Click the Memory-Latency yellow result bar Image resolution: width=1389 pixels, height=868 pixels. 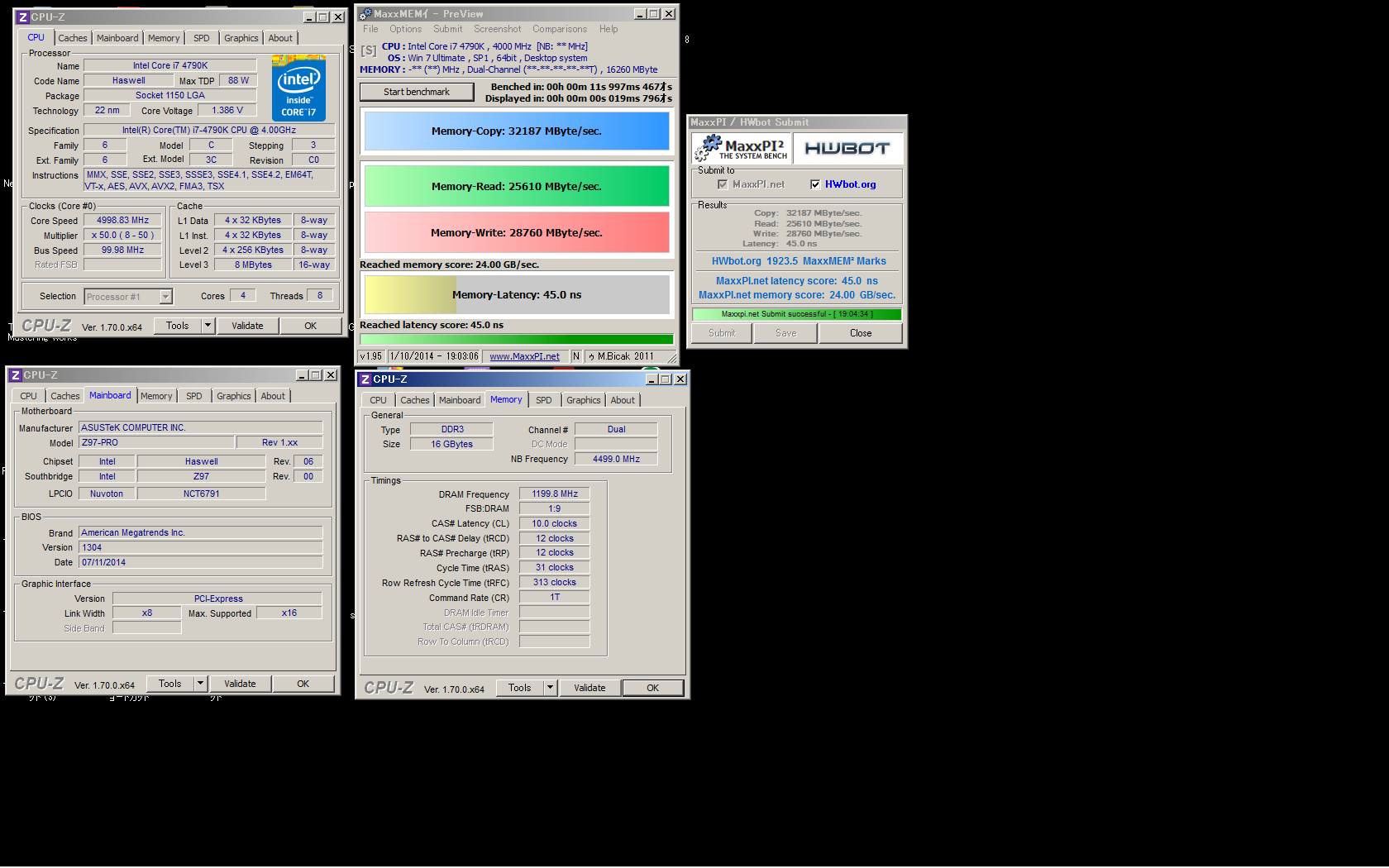(517, 294)
